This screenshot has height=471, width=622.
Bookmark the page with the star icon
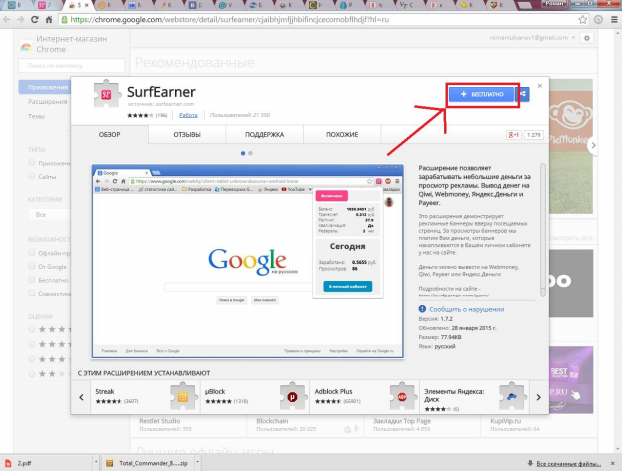[582, 19]
